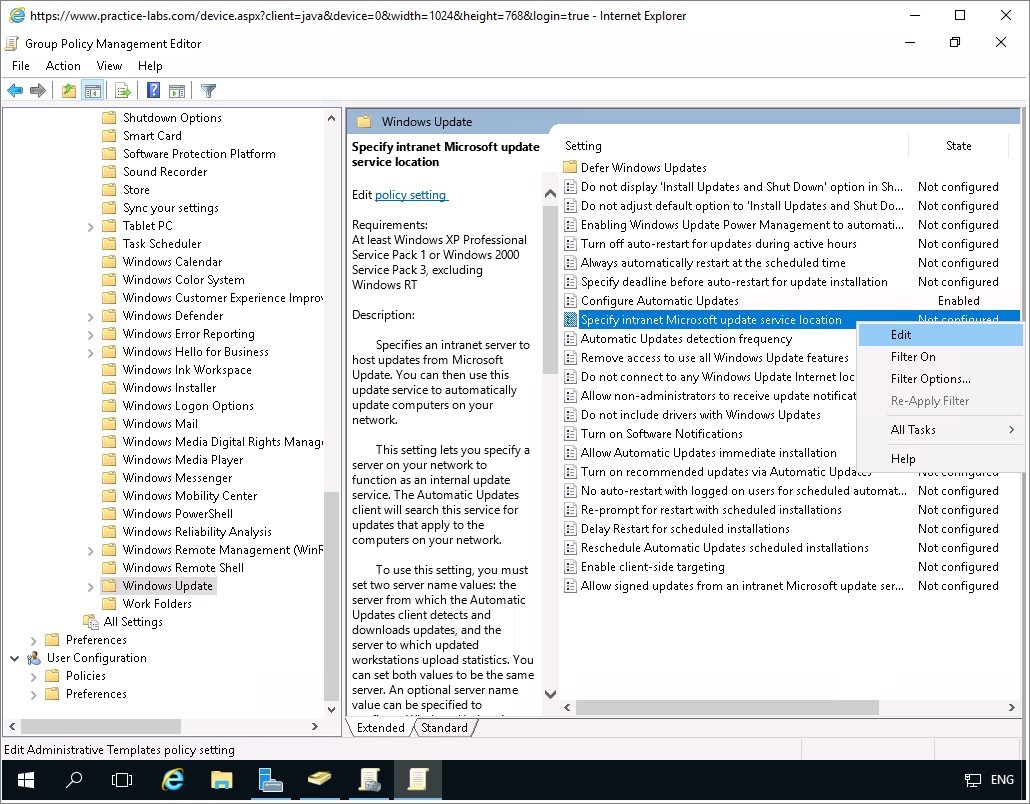
Task: Select Delay Restart for scheduled installations
Action: tap(684, 529)
